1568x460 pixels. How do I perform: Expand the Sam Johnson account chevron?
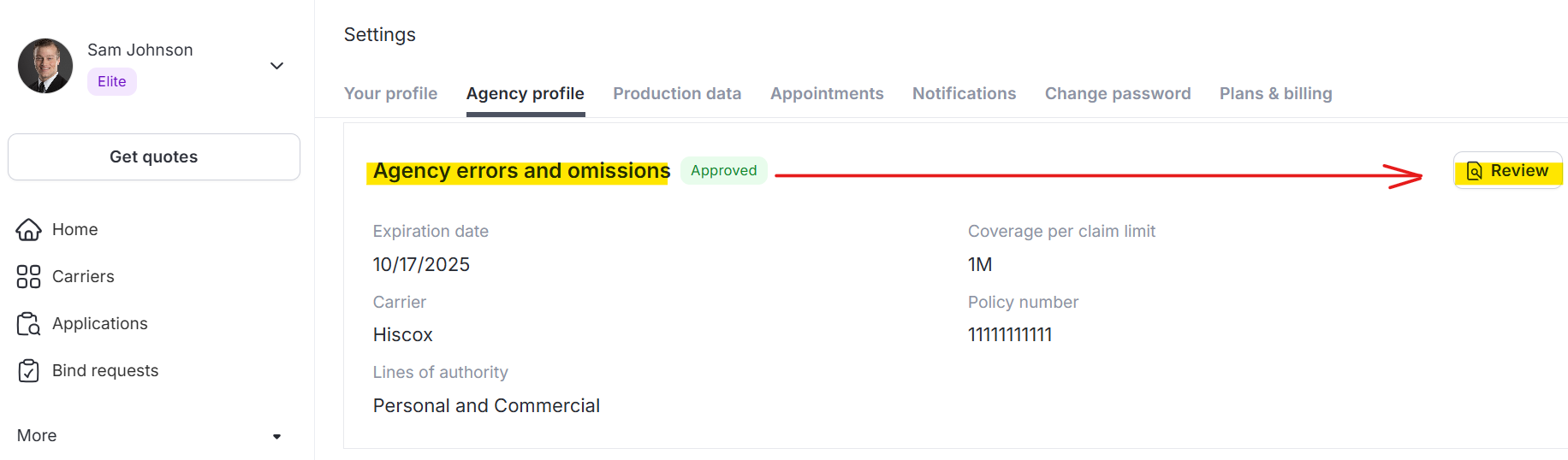tap(276, 66)
